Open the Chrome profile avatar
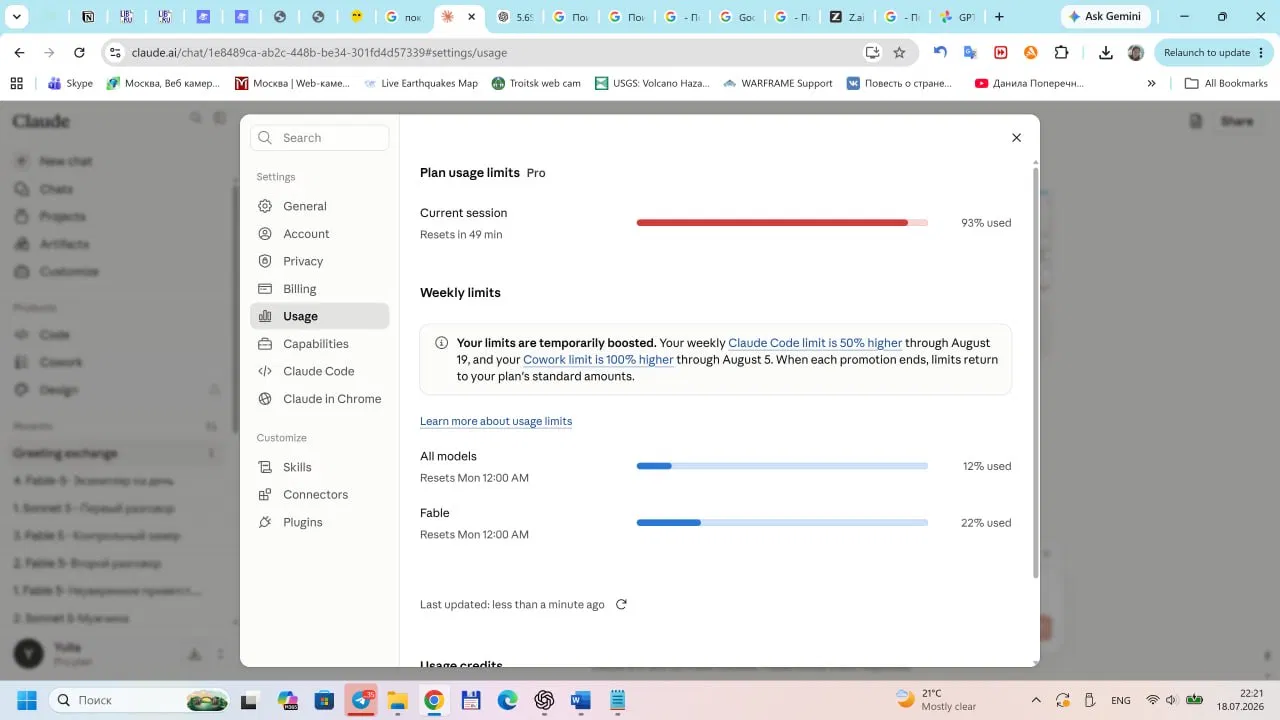Screen dimensions: 1280x720 point(1135,53)
